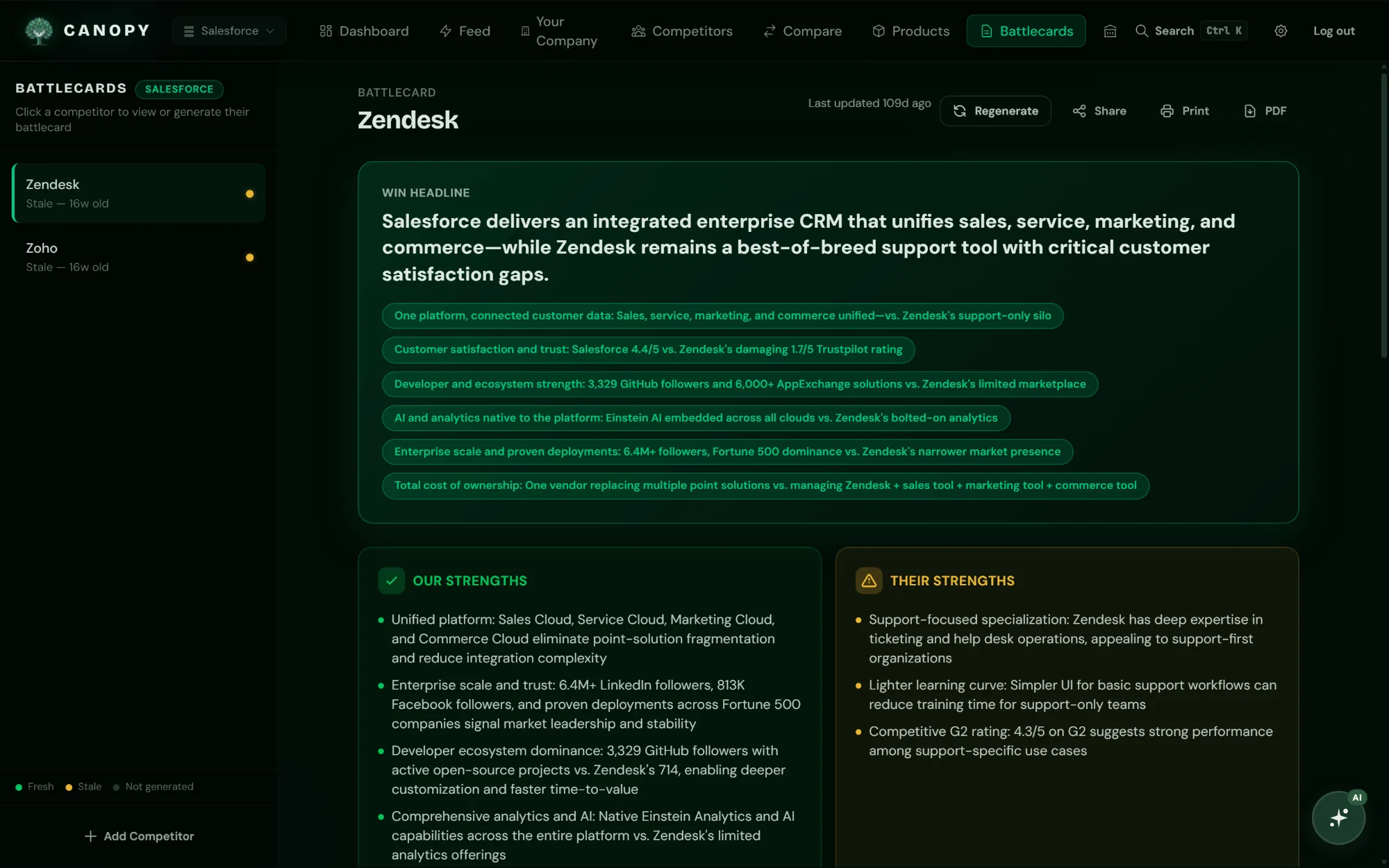Share the Zendesk battlecard
This screenshot has width=1389, height=868.
[1099, 111]
